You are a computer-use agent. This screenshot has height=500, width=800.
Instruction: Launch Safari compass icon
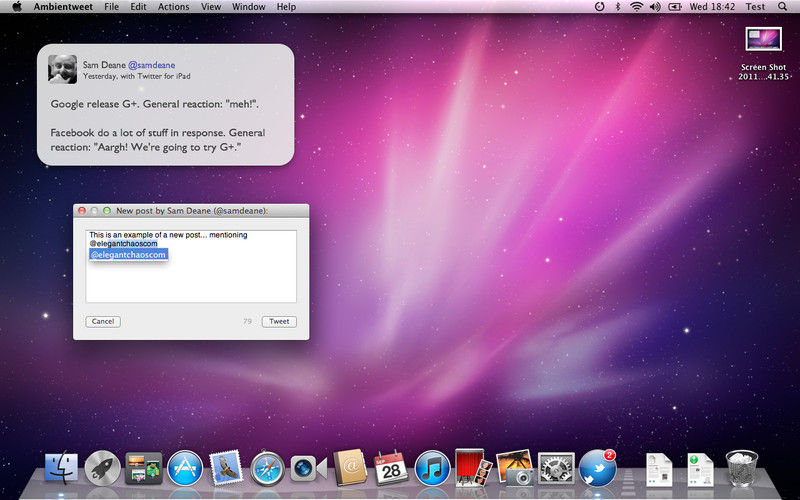[x=267, y=468]
